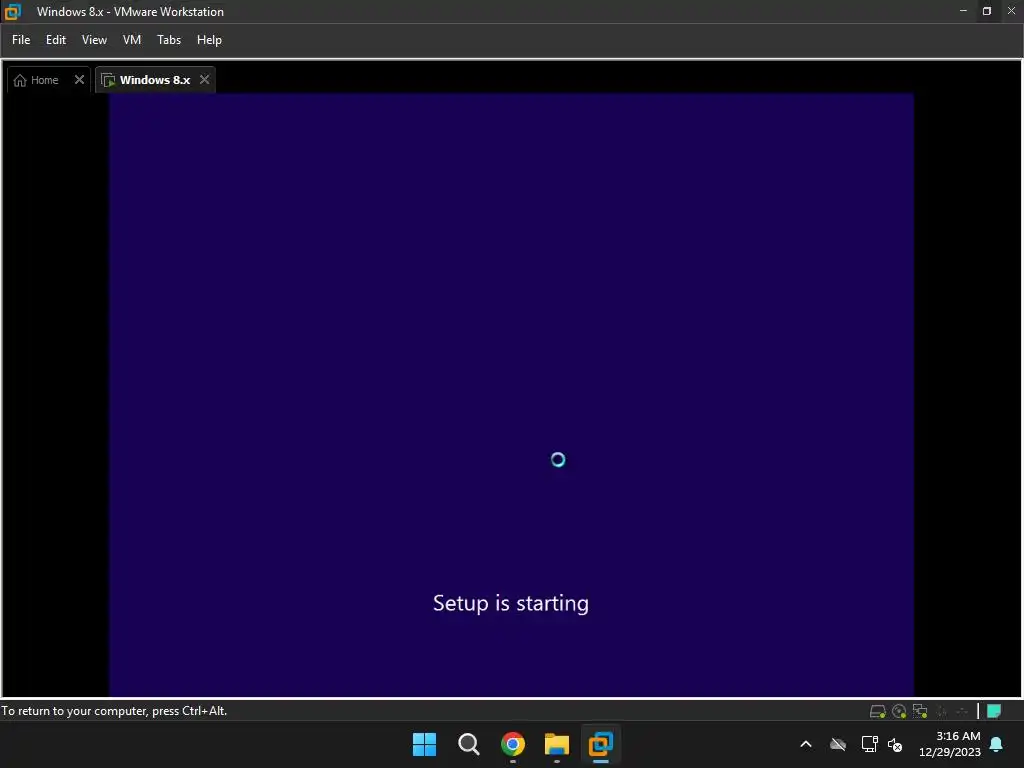Open the Tabs menu
1024x768 pixels.
168,40
